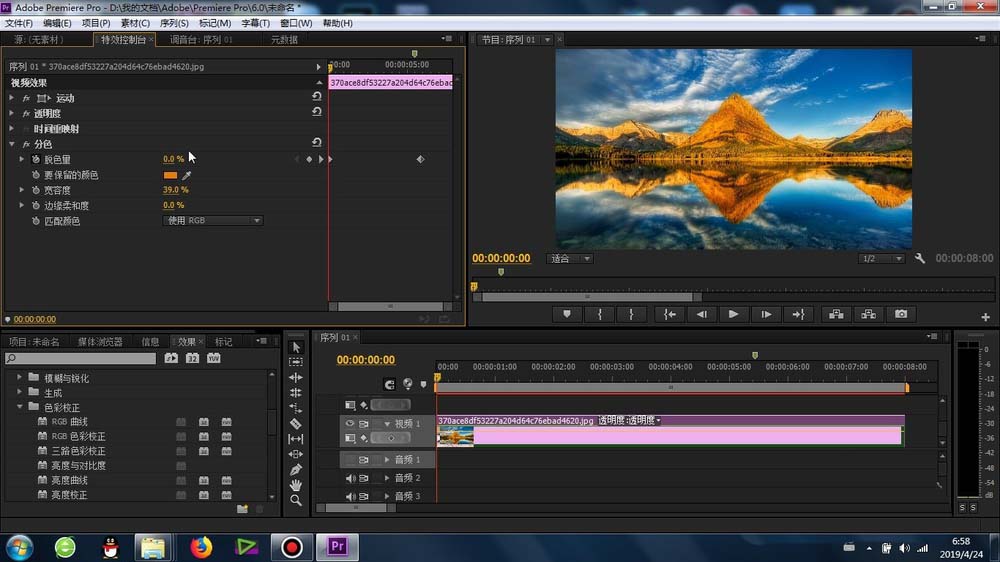The image size is (1000, 562).
Task: Open monitor settings wrench icon
Action: tap(920, 258)
